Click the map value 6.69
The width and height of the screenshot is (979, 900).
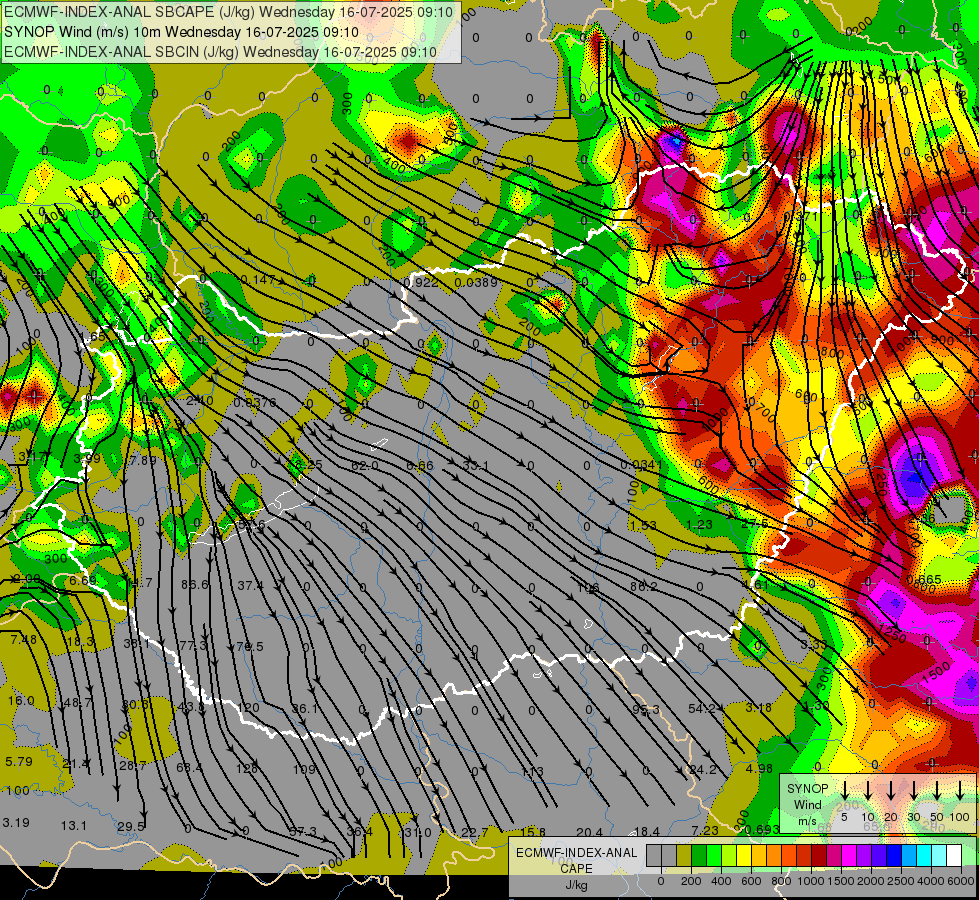pos(82,581)
